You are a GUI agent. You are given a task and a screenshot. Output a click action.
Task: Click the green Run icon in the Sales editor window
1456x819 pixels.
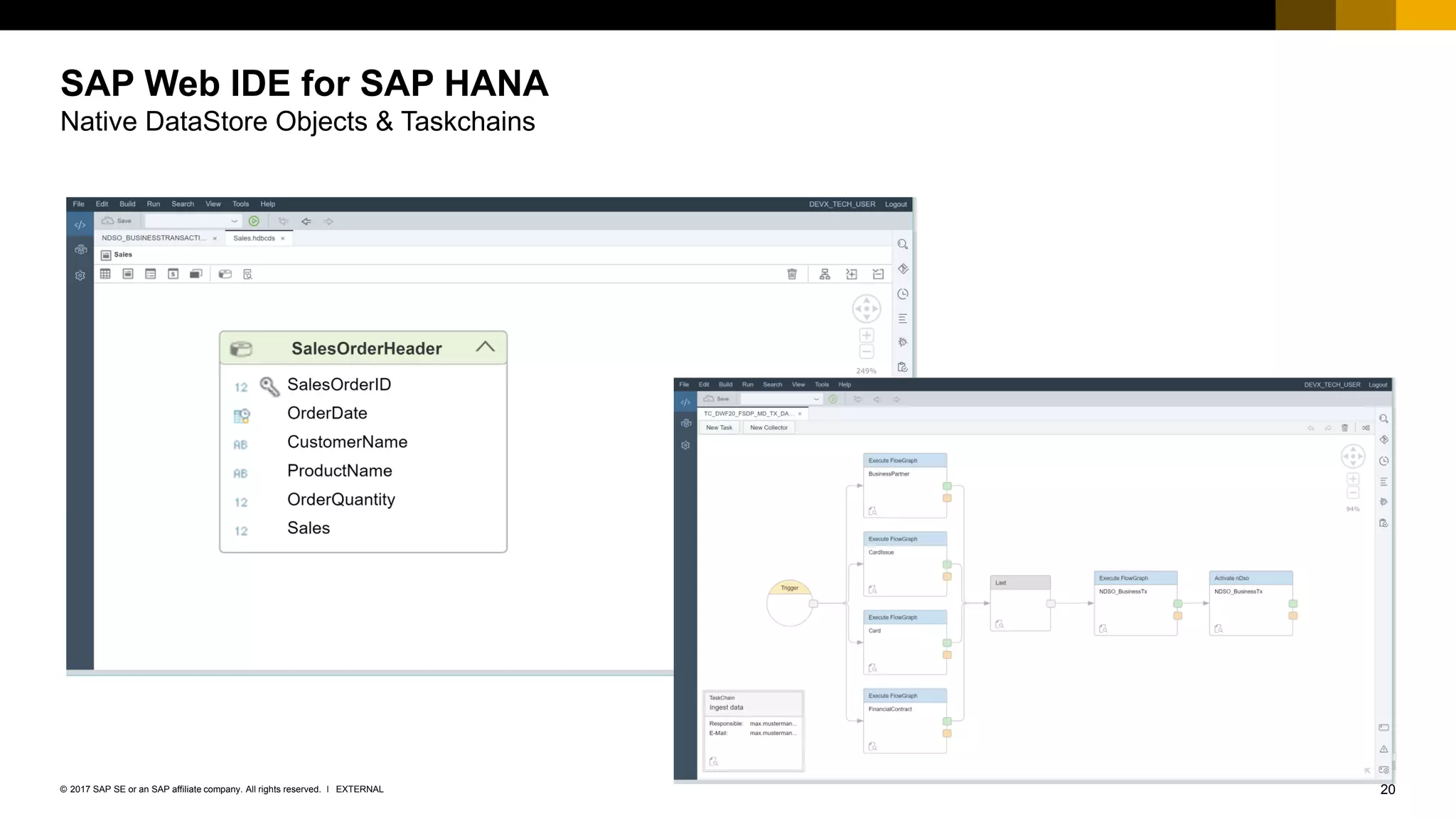(x=254, y=221)
